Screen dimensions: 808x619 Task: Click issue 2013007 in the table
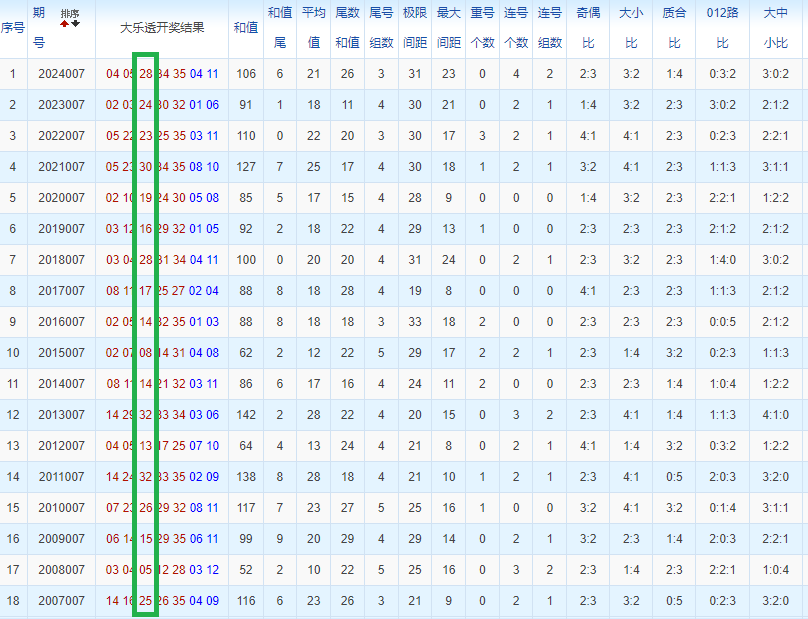coord(62,415)
